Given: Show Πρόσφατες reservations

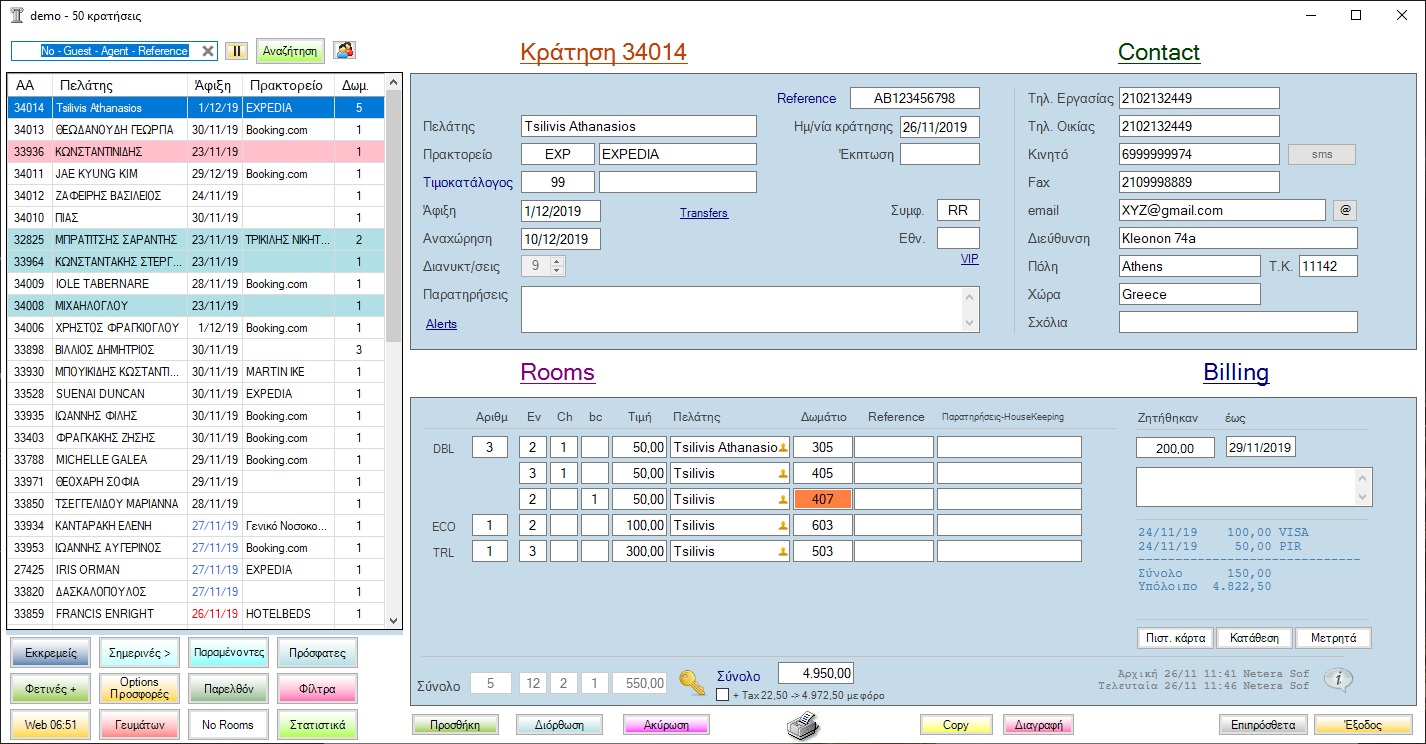Looking at the screenshot, I should [x=317, y=653].
